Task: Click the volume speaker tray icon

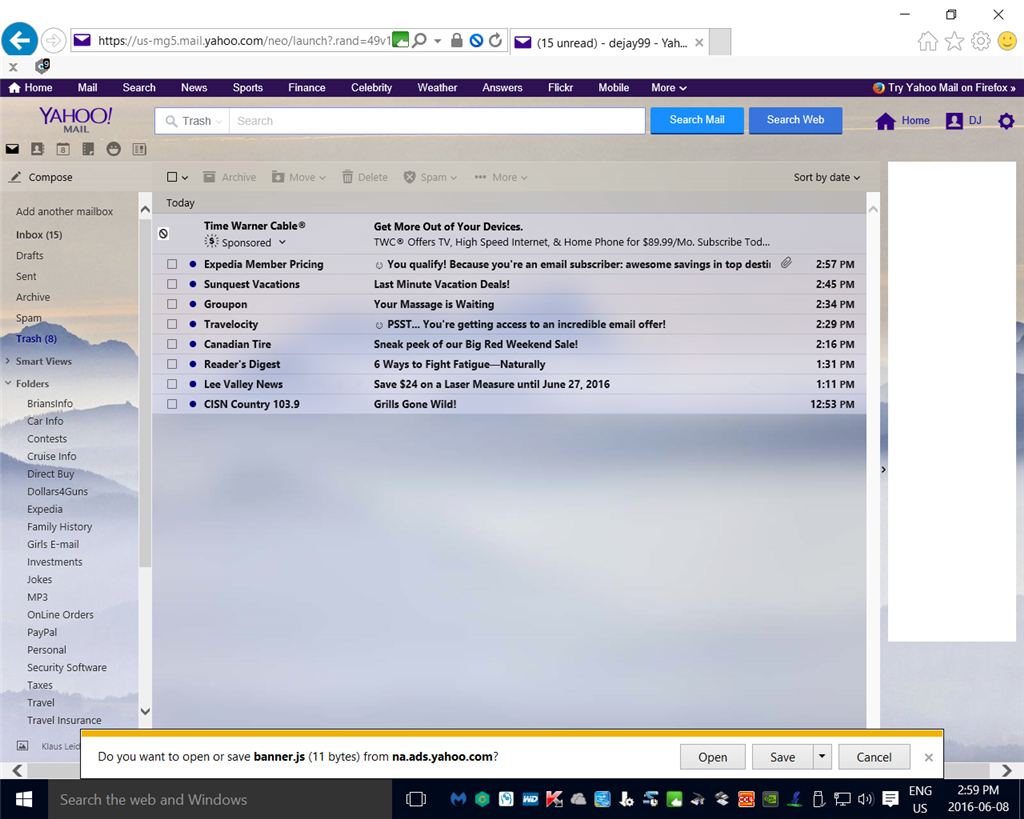Action: 865,799
